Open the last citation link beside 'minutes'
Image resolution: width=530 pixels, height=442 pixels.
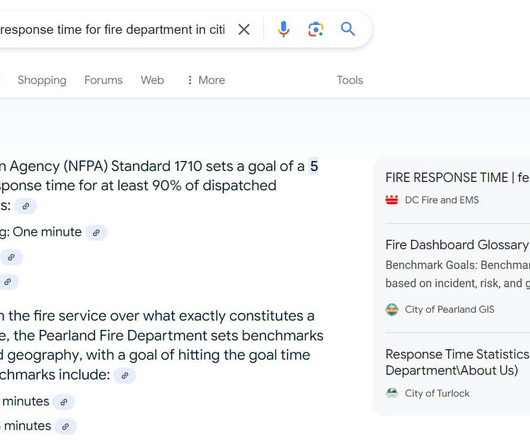pyautogui.click(x=66, y=426)
